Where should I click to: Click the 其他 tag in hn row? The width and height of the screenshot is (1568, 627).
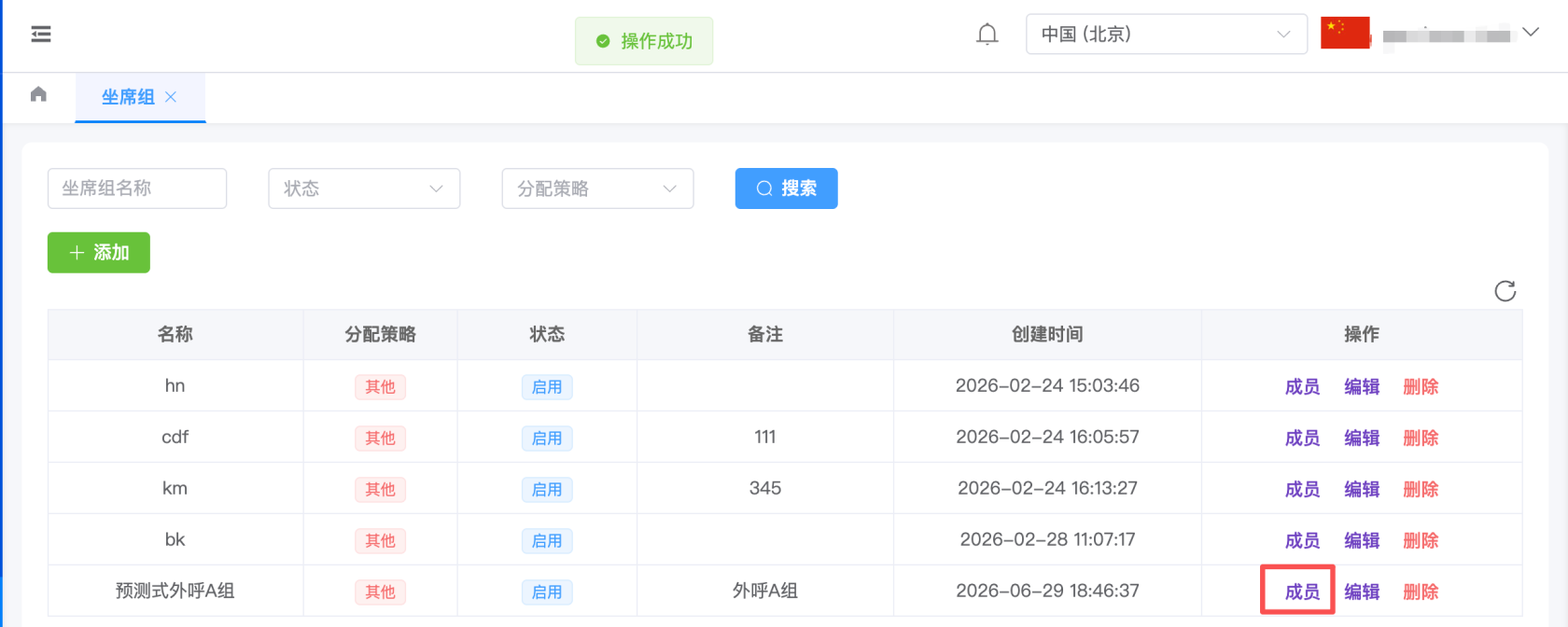pos(380,387)
